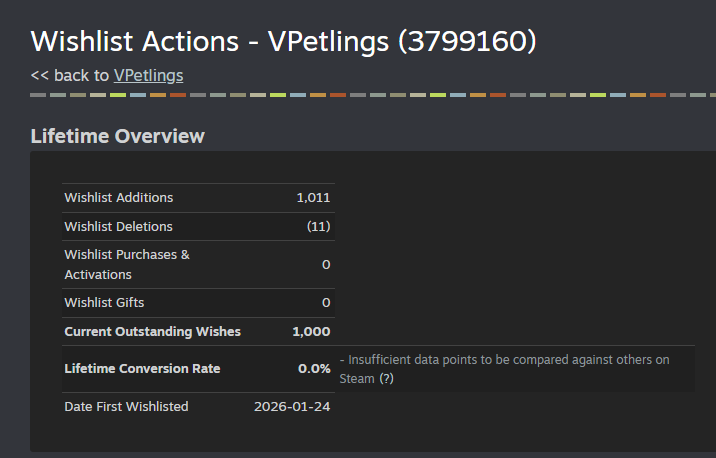Click the (?) help link after Steam

(386, 379)
